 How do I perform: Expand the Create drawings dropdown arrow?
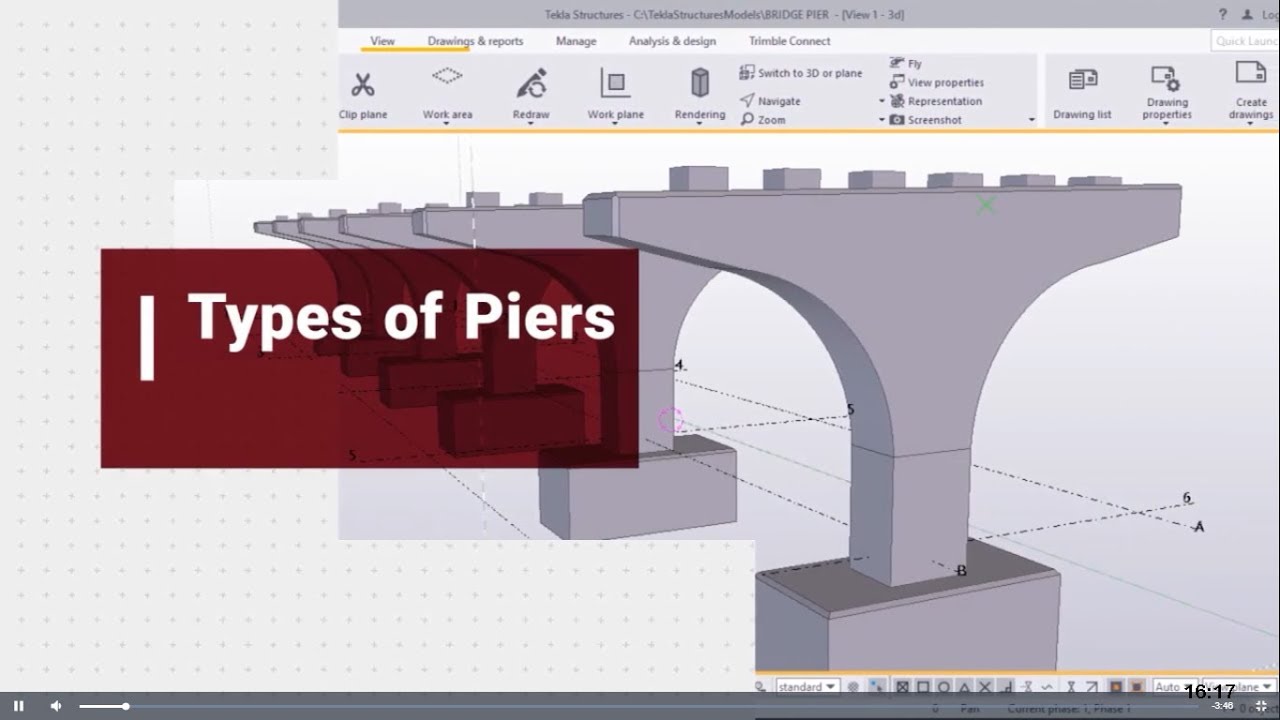pos(1251,125)
